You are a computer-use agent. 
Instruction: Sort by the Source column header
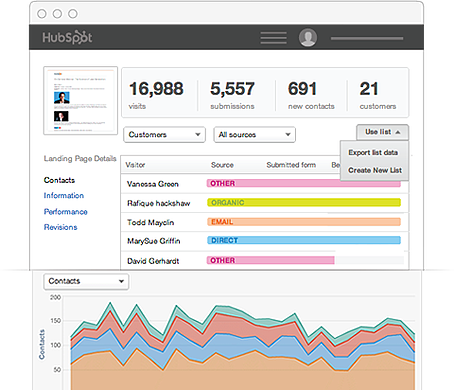point(222,165)
